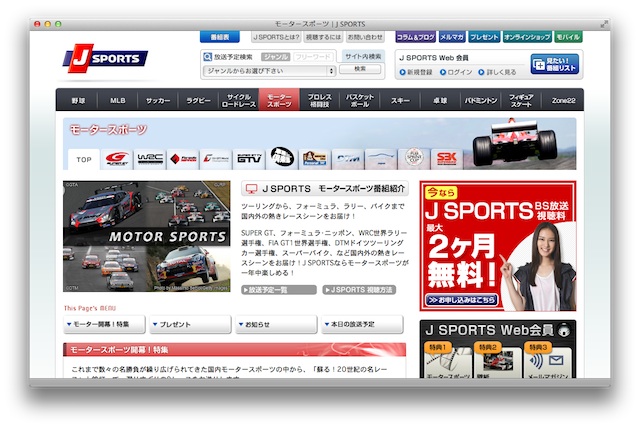Switch search to ジャンル mode
This screenshot has height=428, width=640.
pos(276,57)
